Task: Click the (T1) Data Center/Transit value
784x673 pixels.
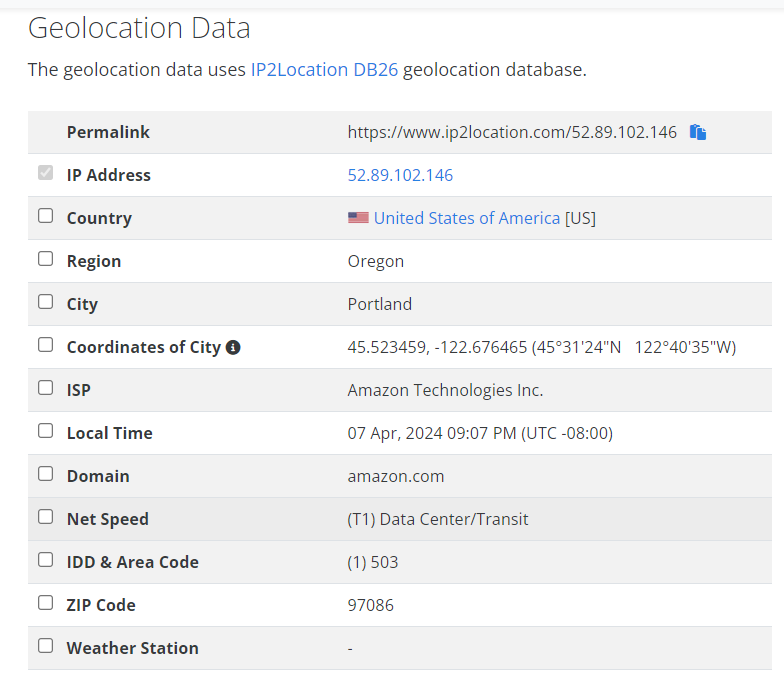Action: coord(438,519)
